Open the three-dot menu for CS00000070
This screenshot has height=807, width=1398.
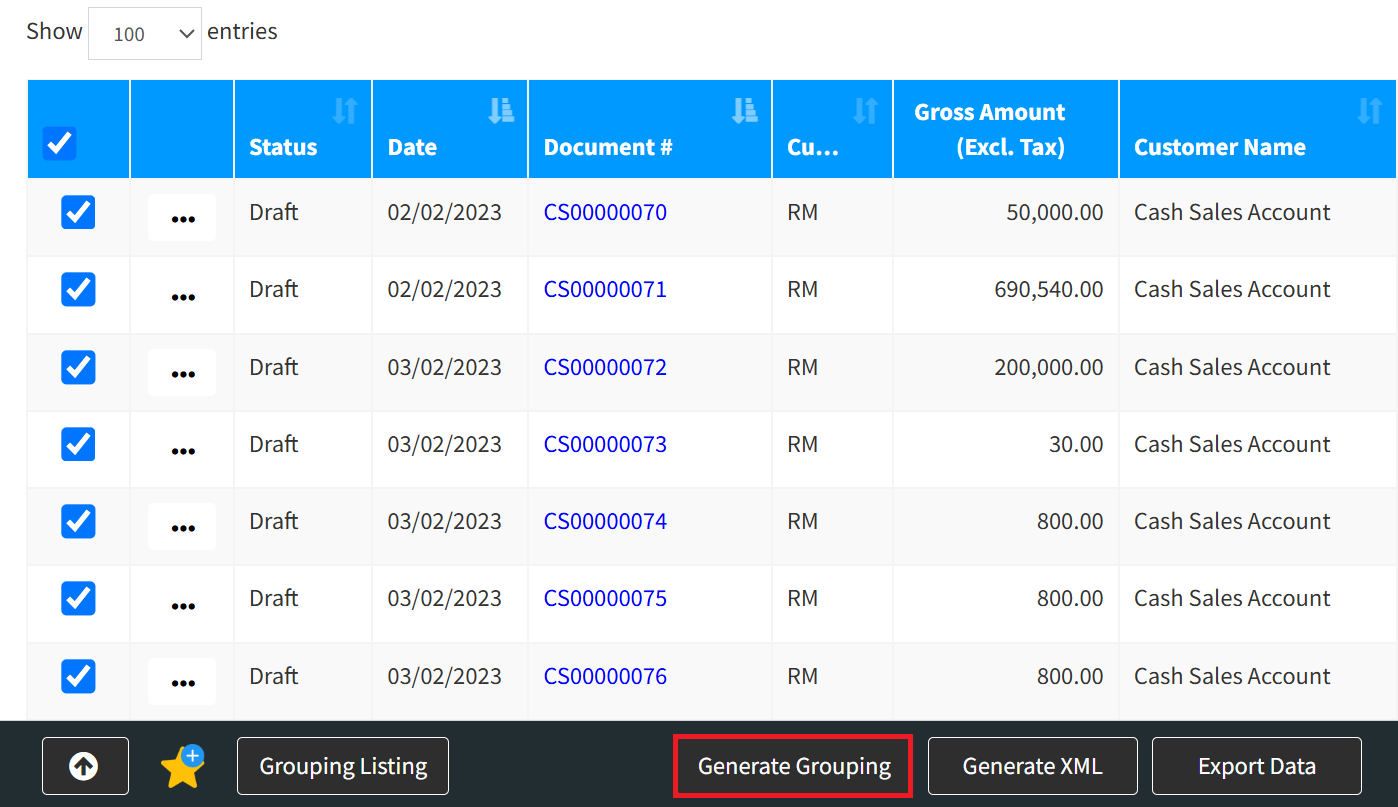click(182, 218)
